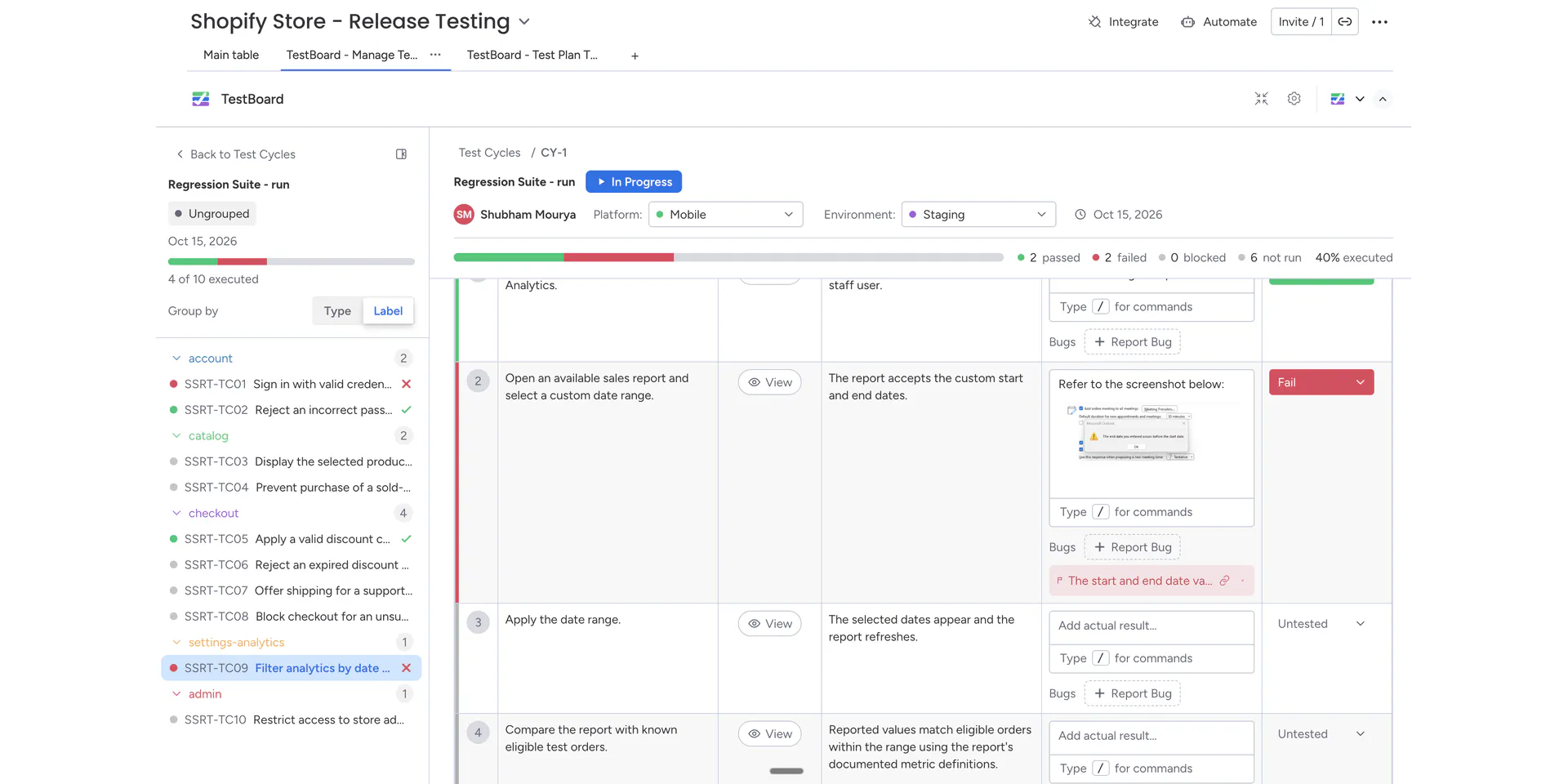Click the date clock icon beside Oct 15, 2026
The image size is (1568, 784).
(x=1080, y=215)
